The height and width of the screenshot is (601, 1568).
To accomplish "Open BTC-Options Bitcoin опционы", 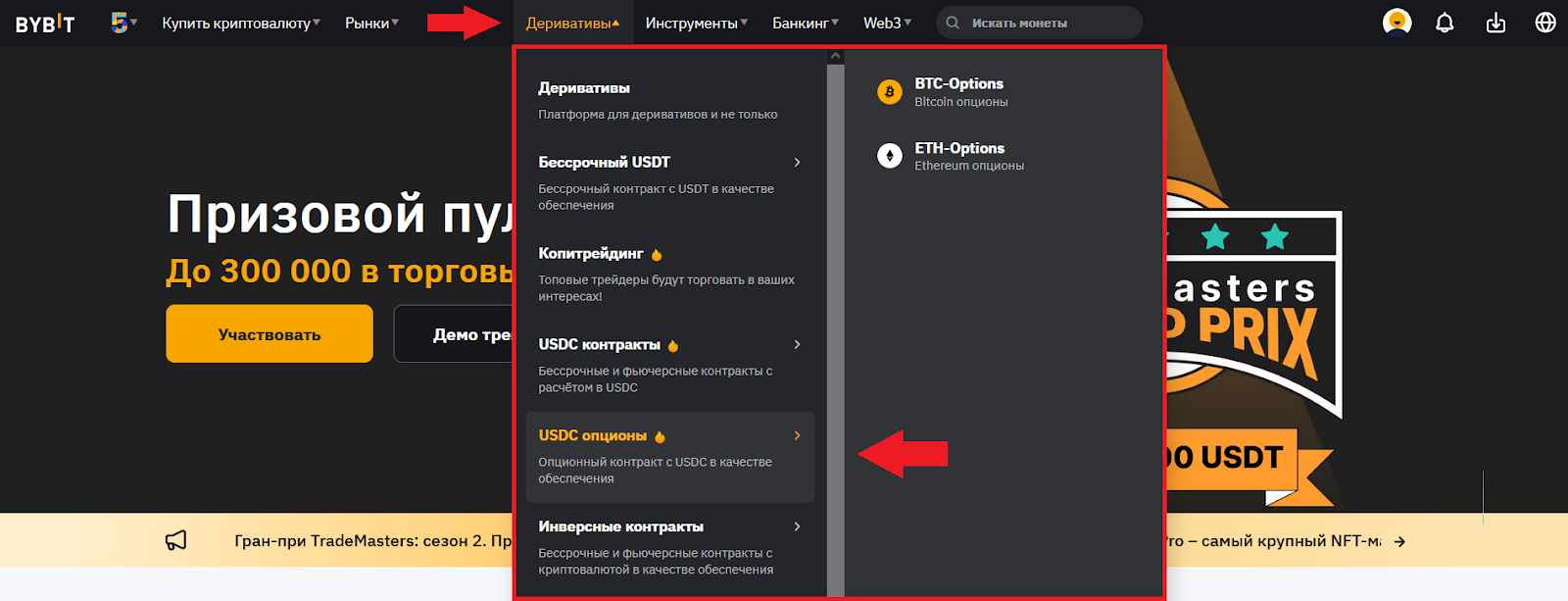I will click(x=960, y=92).
